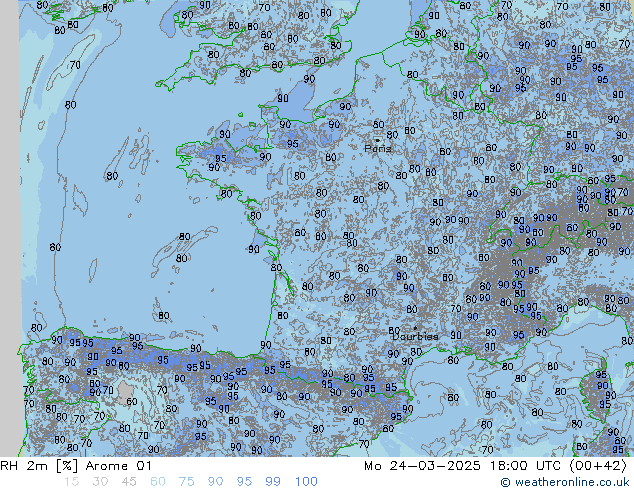Click the Paris location dot marker

tap(378, 140)
